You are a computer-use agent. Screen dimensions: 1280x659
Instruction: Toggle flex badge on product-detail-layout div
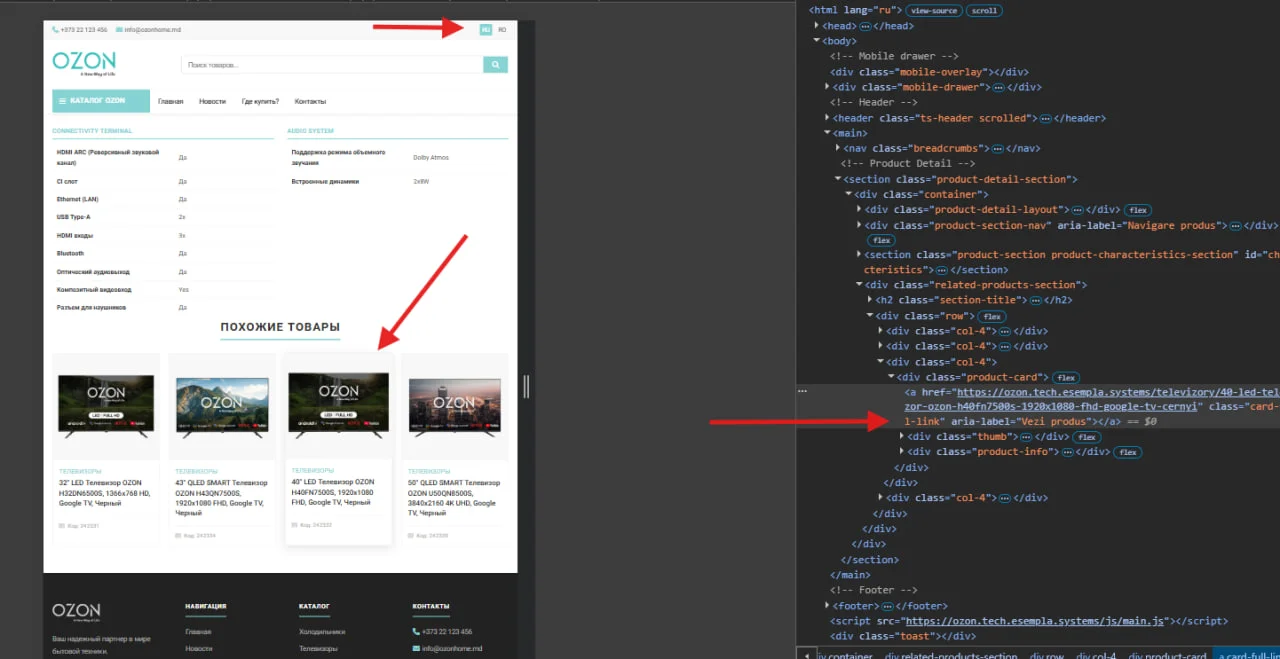(1137, 210)
